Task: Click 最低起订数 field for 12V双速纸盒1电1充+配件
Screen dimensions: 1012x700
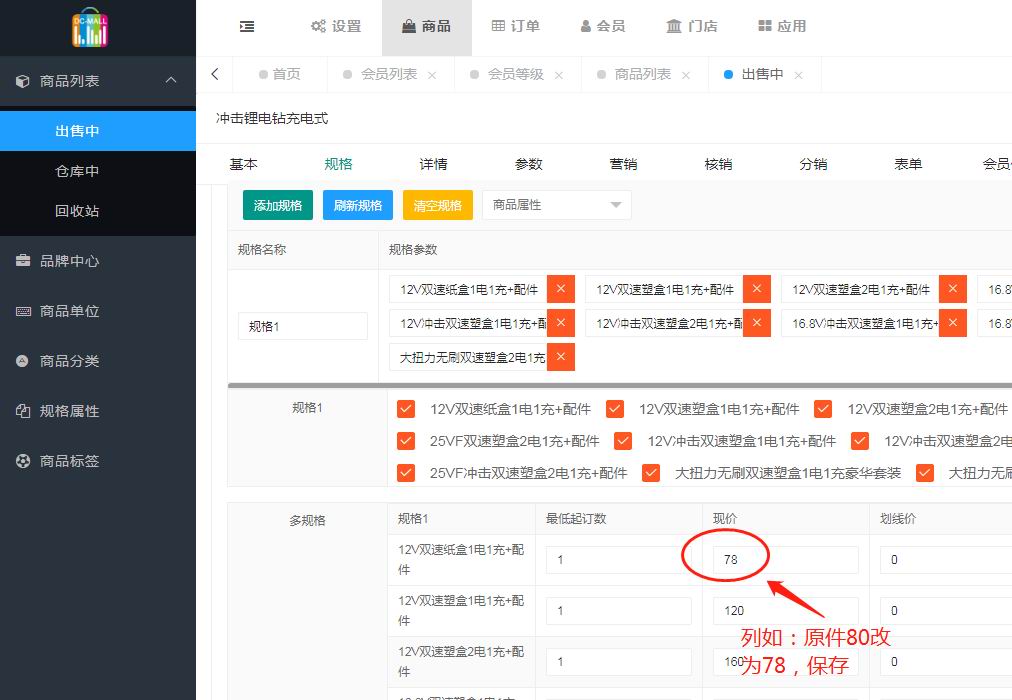Action: pos(619,559)
